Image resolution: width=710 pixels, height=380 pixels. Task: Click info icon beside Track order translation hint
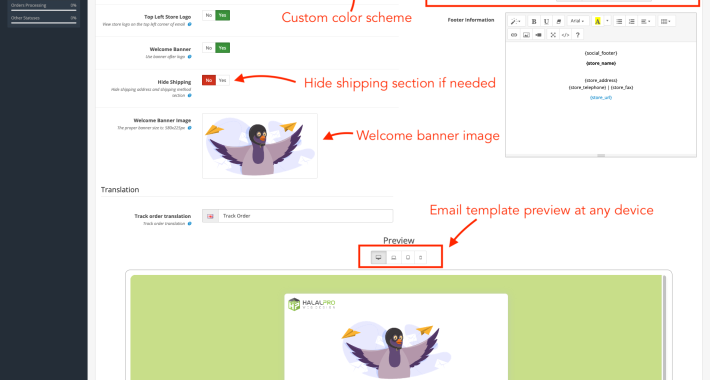190,224
